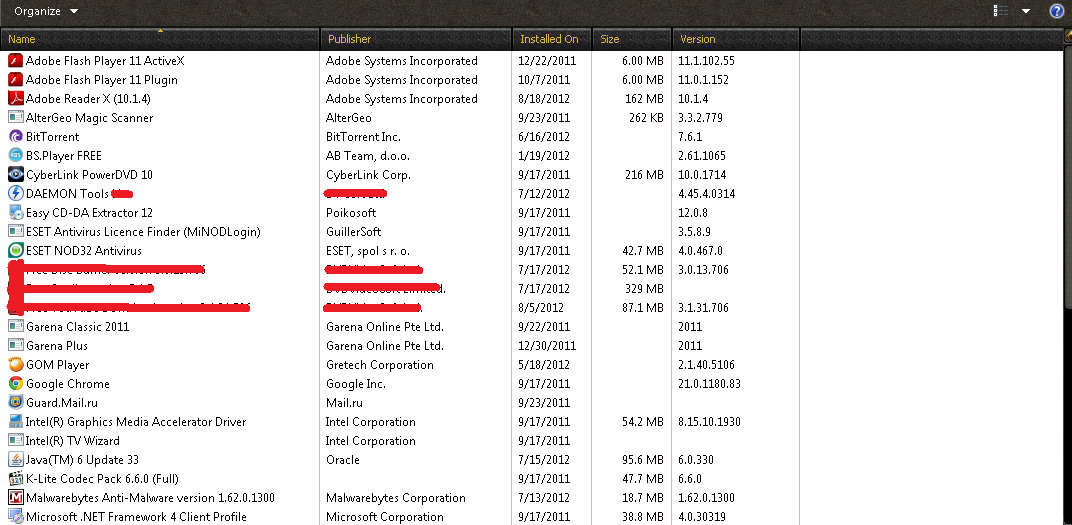Sort the list by Publisher column
This screenshot has width=1072, height=525.
pos(416,39)
